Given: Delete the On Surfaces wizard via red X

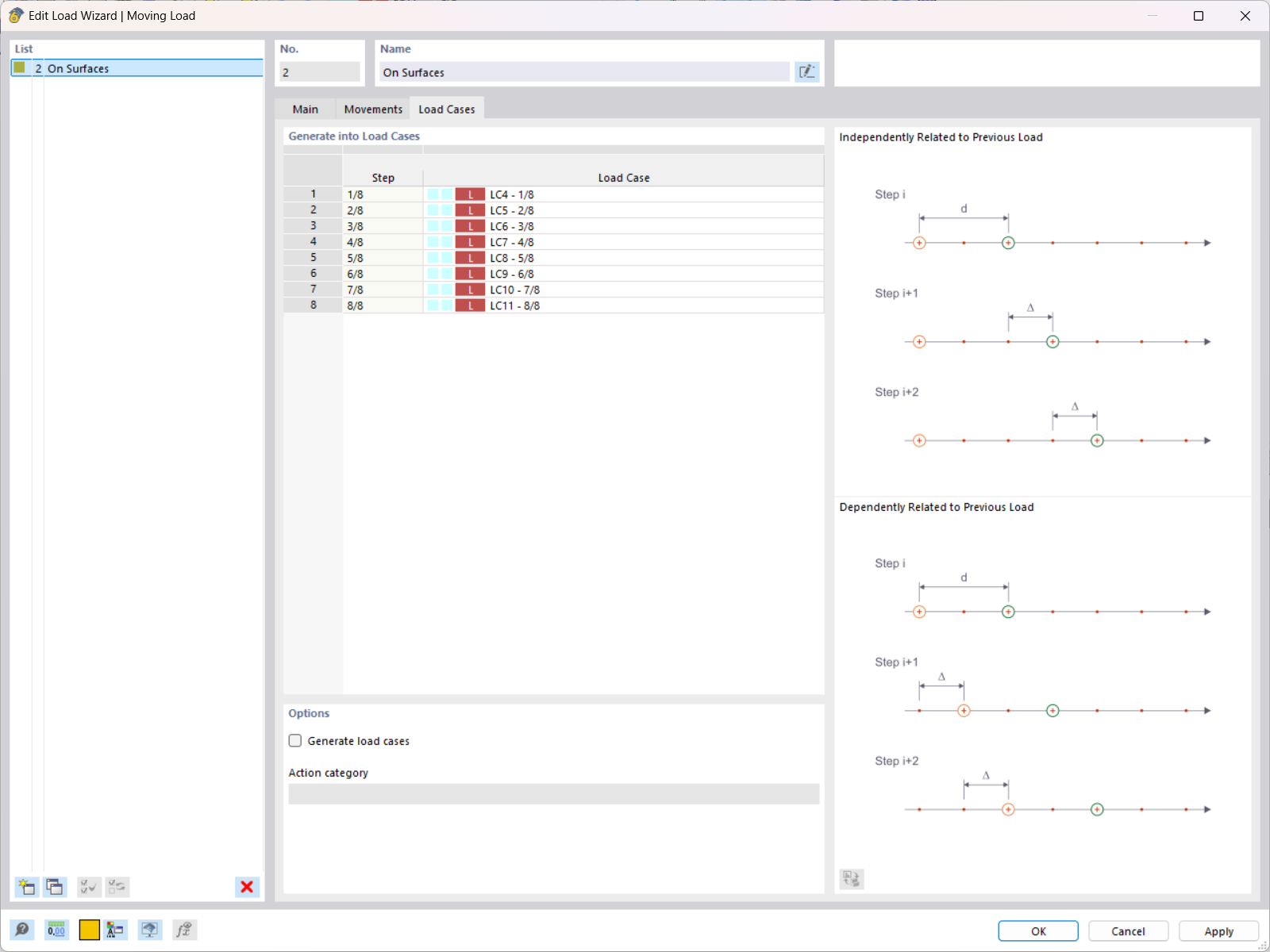Looking at the screenshot, I should (246, 887).
